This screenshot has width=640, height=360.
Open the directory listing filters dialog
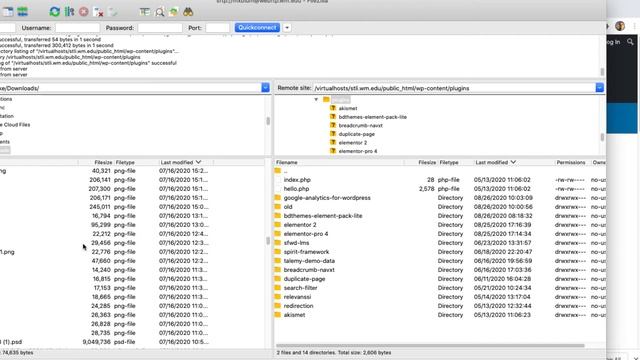(x=144, y=12)
